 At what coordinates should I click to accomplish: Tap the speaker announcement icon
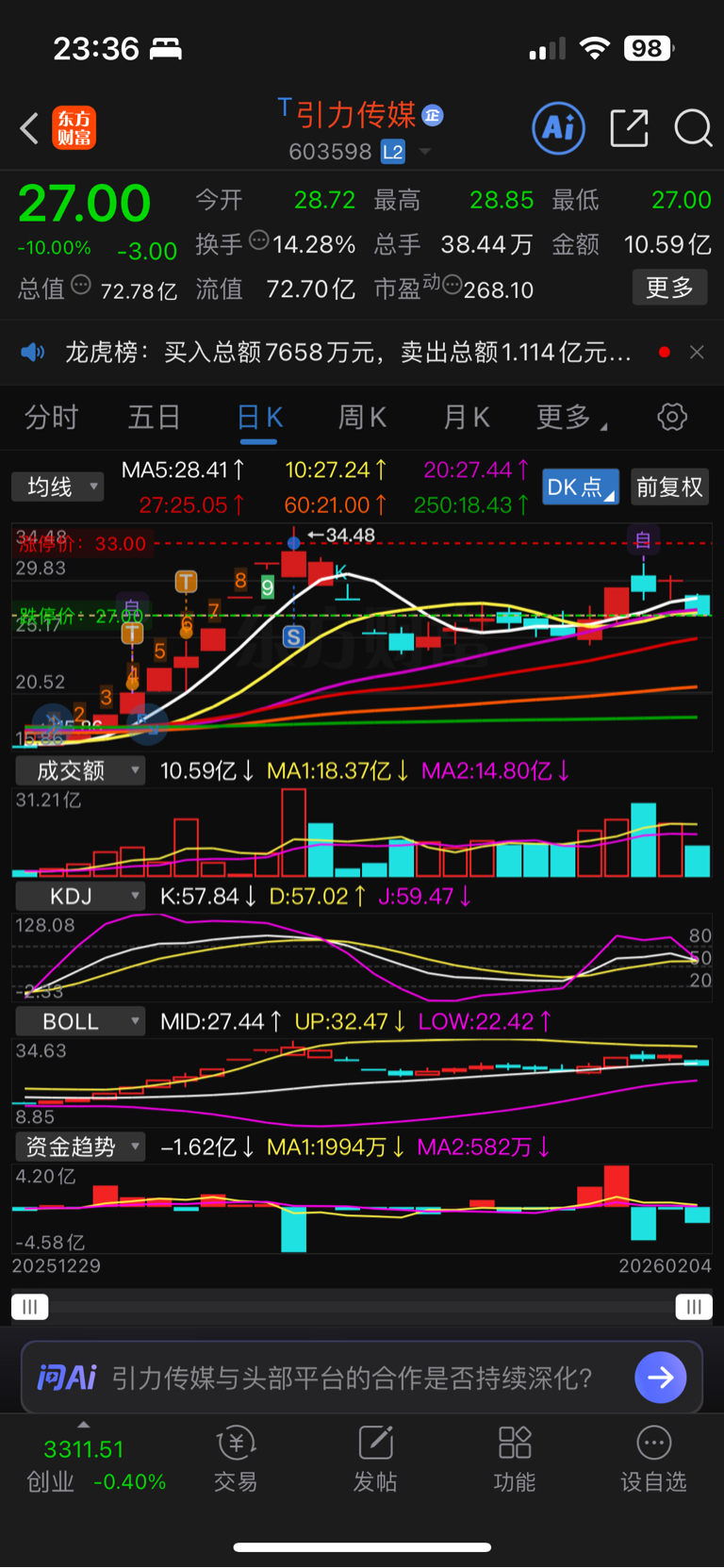click(33, 353)
